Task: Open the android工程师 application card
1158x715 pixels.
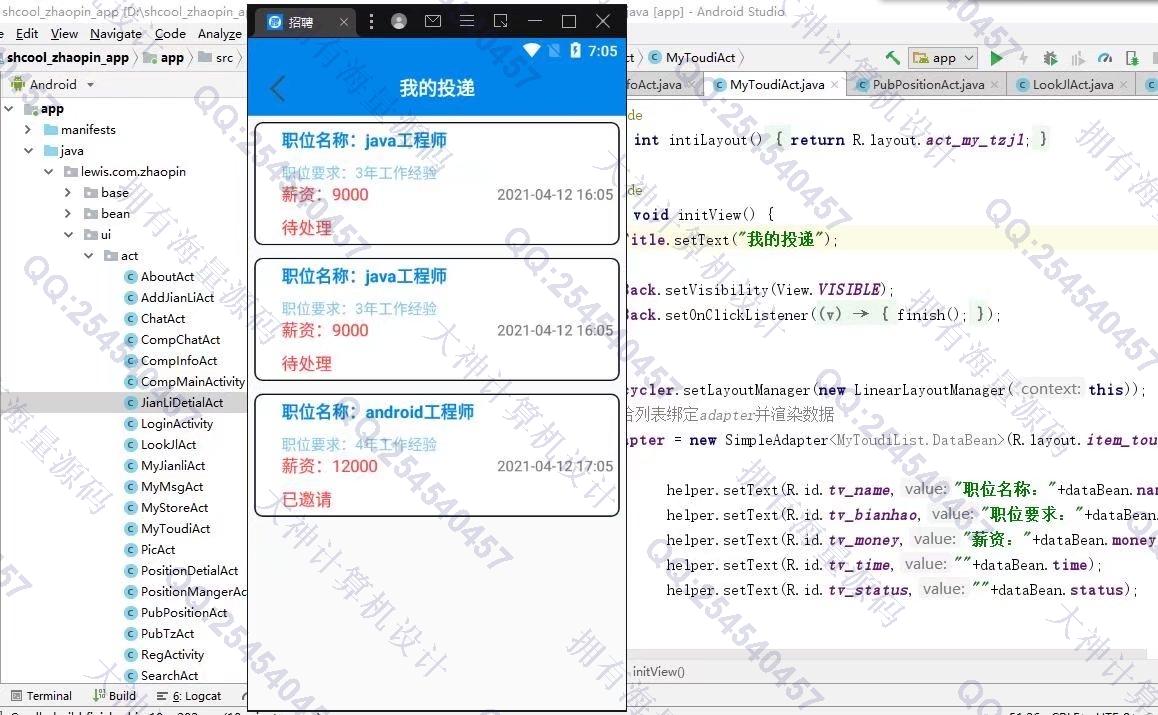Action: pyautogui.click(x=436, y=455)
